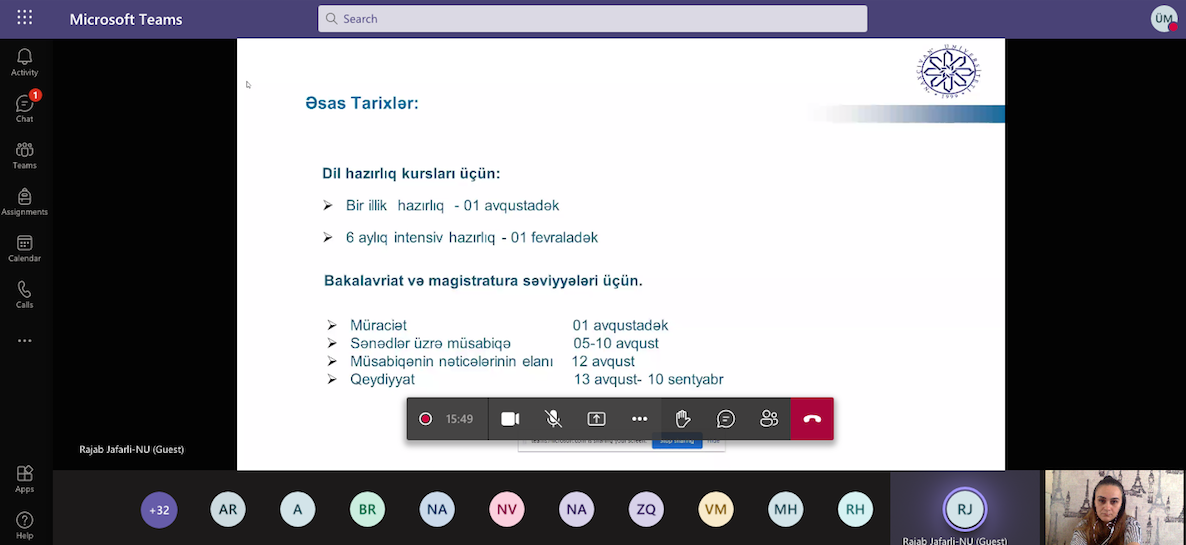
Task: Open the ÜM profile avatar menu
Action: [1163, 19]
